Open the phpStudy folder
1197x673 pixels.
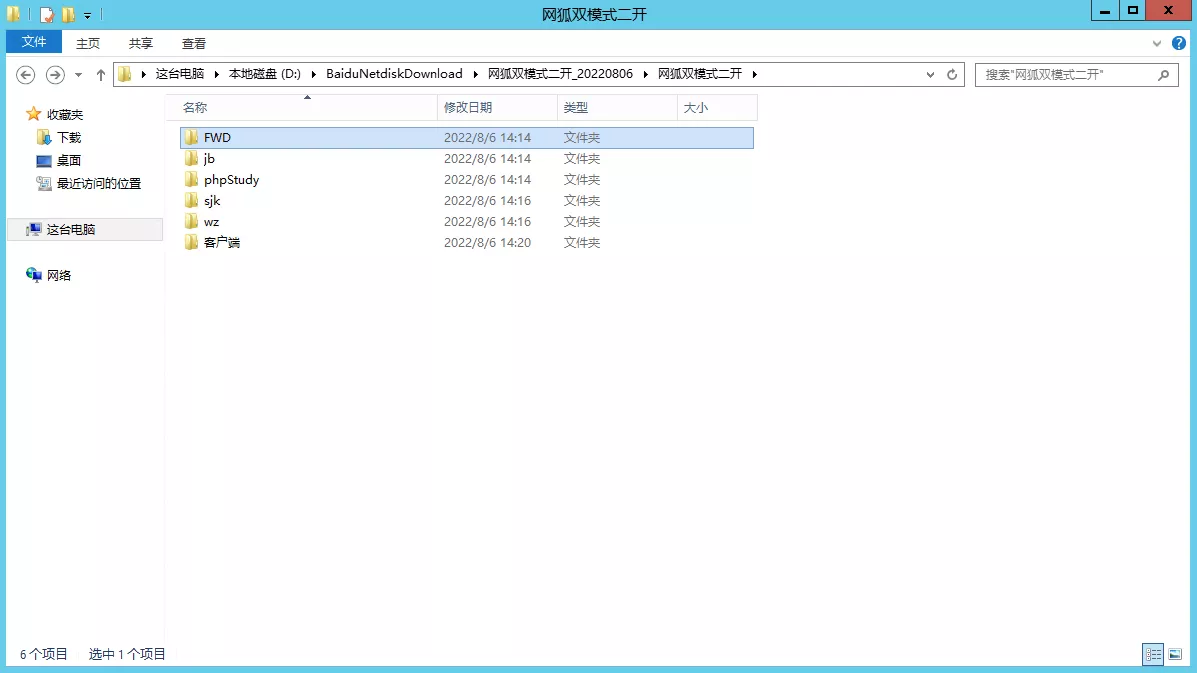232,179
